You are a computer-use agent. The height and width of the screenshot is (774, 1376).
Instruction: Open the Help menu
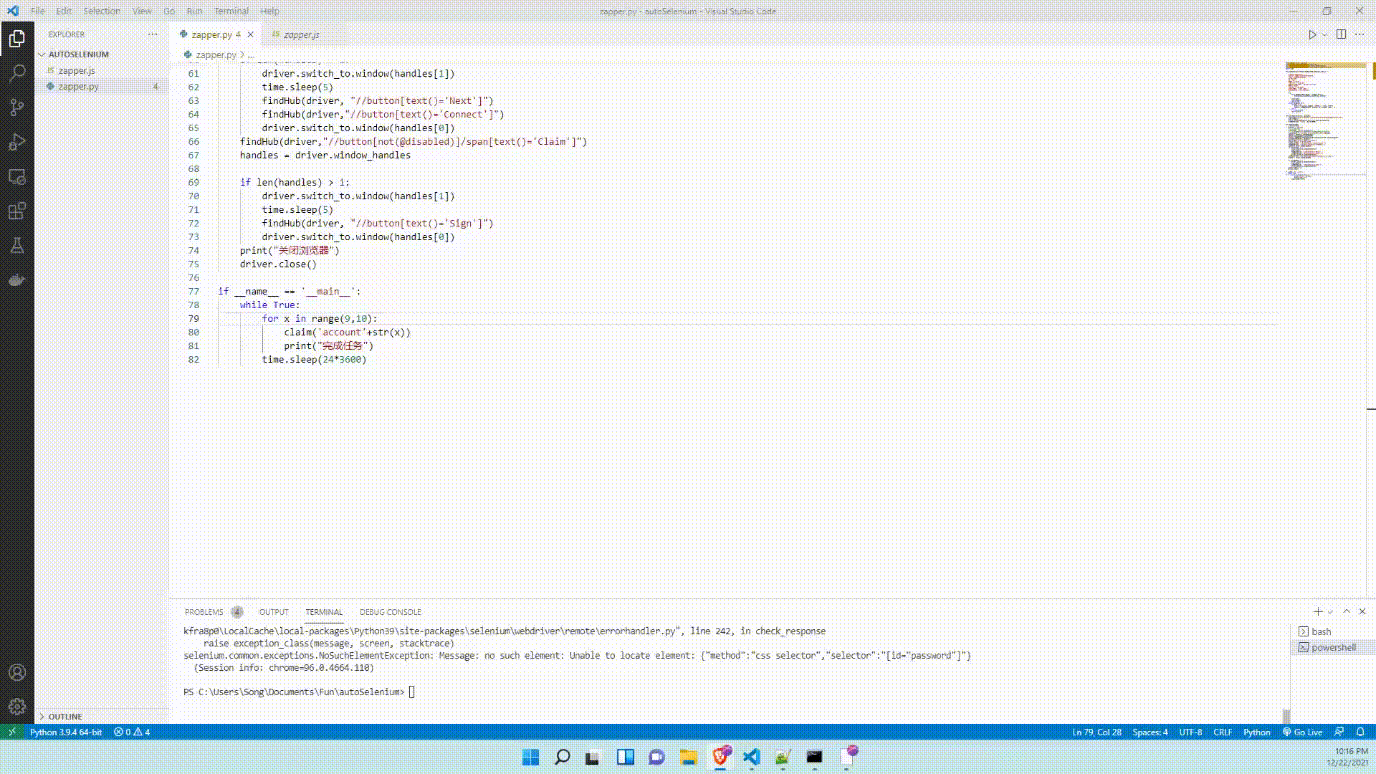pyautogui.click(x=270, y=11)
